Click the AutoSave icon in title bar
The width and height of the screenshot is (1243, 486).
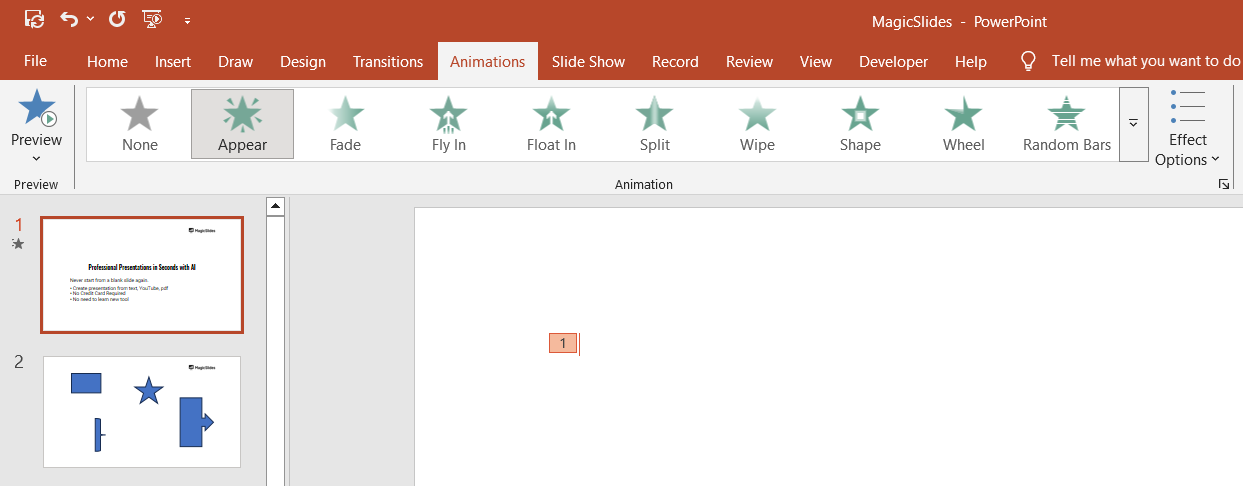[x=35, y=19]
